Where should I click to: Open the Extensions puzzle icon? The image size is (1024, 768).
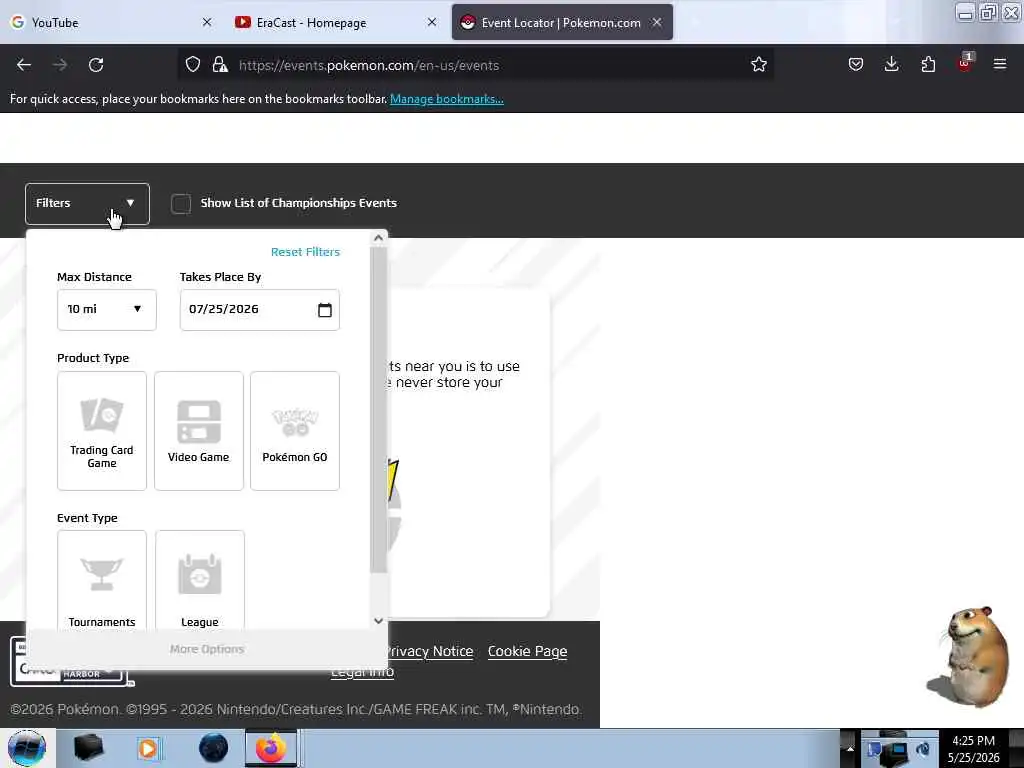click(928, 65)
